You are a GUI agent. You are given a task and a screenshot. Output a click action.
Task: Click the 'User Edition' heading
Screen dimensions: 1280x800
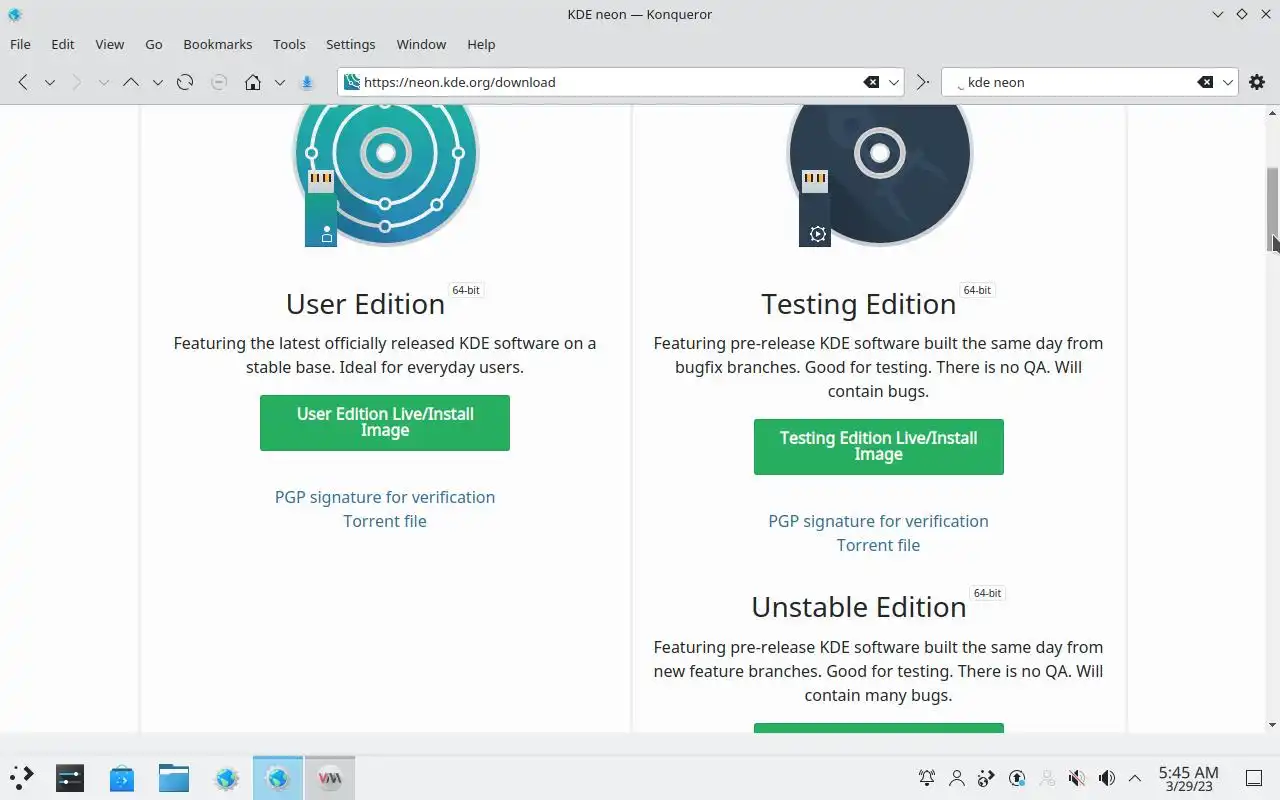click(x=365, y=304)
